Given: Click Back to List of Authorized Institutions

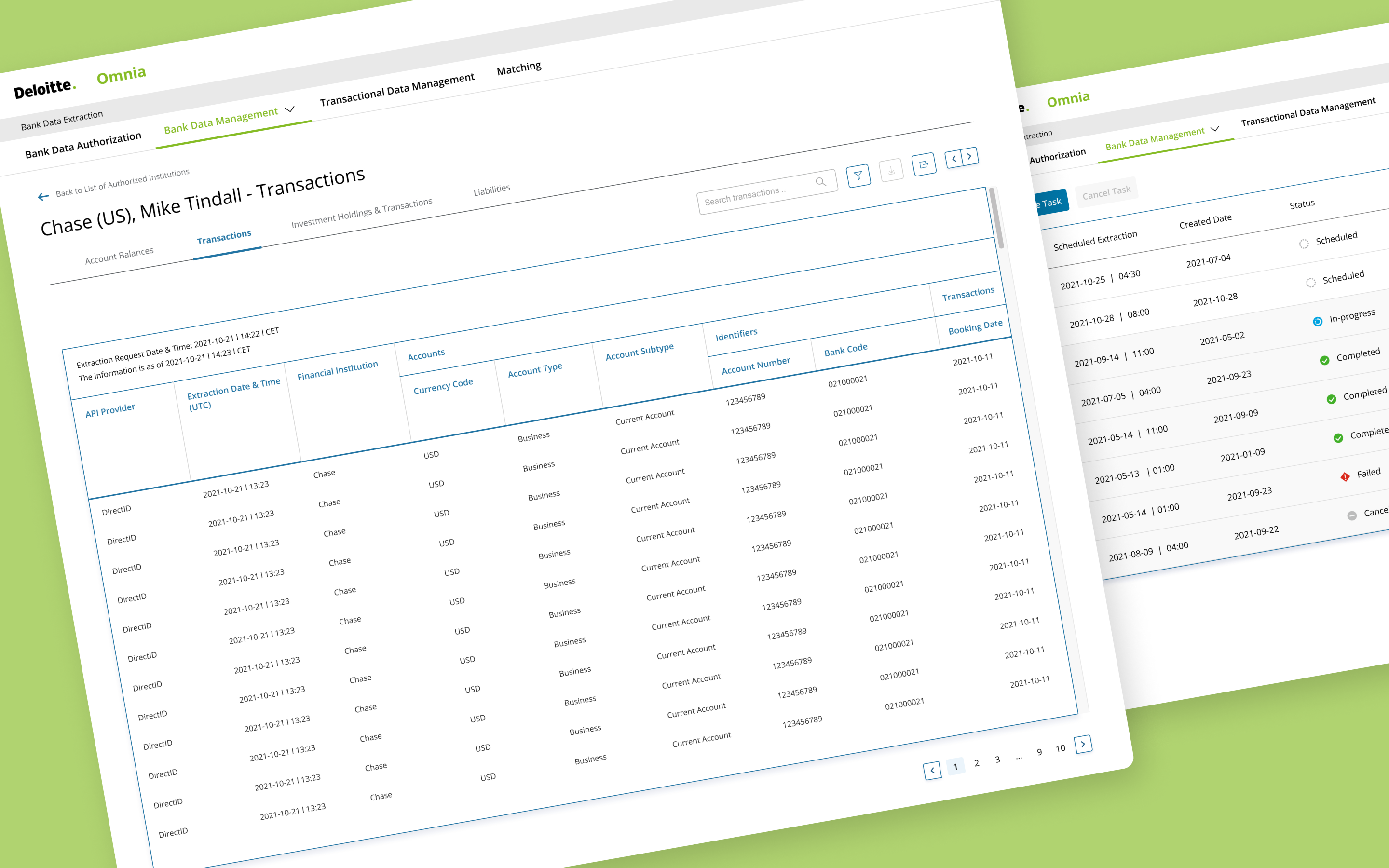Looking at the screenshot, I should [x=122, y=183].
